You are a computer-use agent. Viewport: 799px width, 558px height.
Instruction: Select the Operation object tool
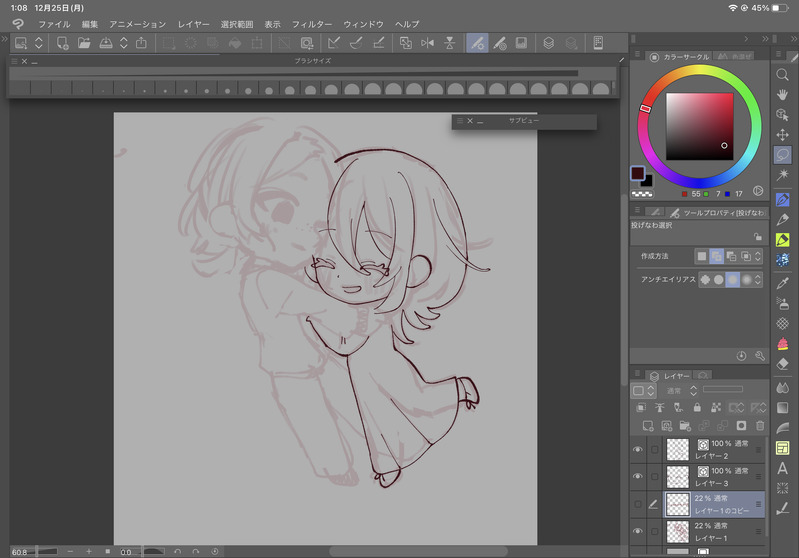click(x=782, y=115)
